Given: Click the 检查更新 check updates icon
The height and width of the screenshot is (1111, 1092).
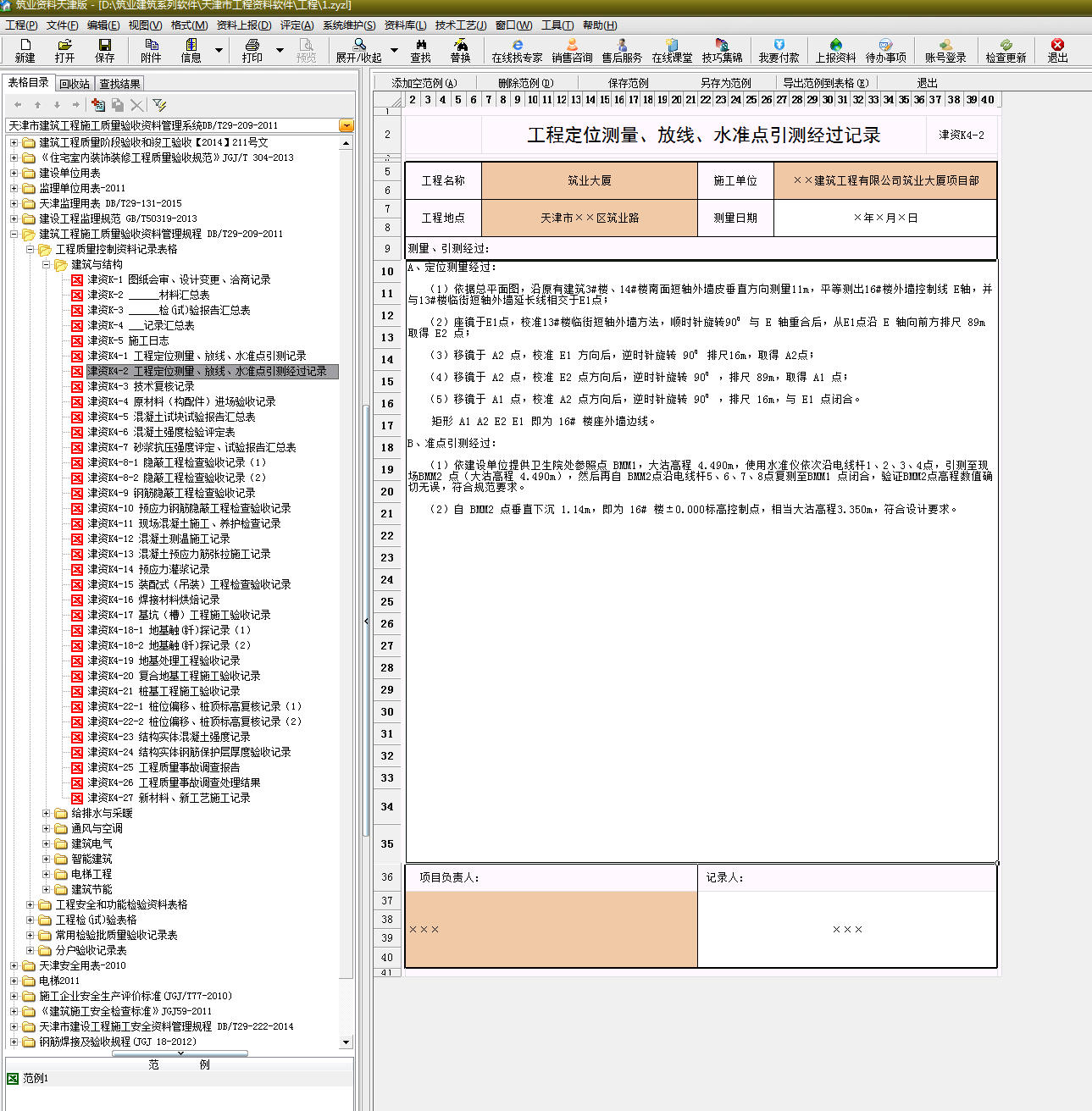Looking at the screenshot, I should click(x=1006, y=50).
